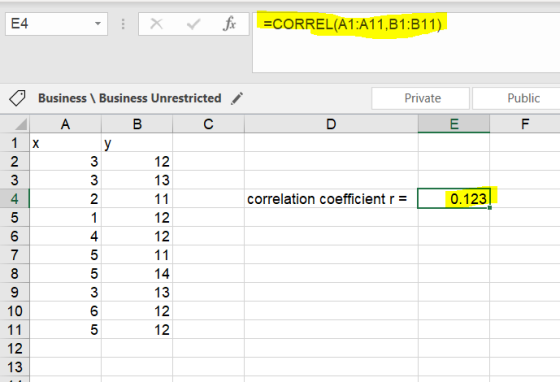Click the formula bar vertical dots handle
The width and height of the screenshot is (560, 382).
coord(123,24)
